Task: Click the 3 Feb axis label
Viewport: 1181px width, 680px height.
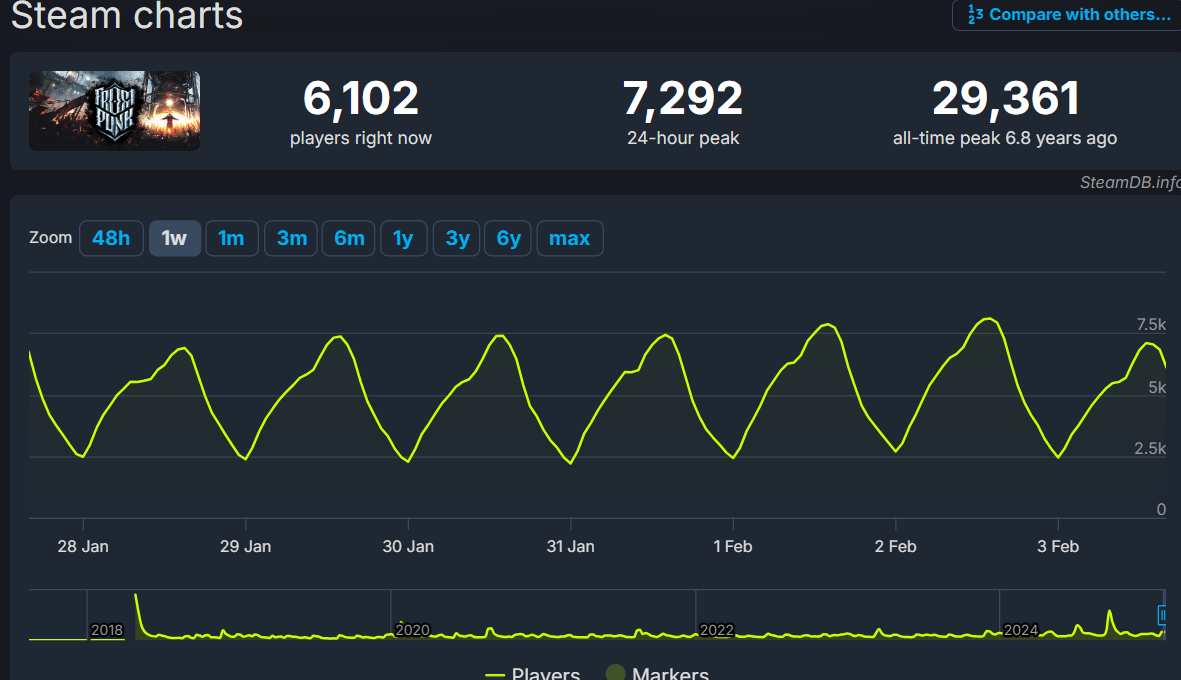Action: (1058, 547)
